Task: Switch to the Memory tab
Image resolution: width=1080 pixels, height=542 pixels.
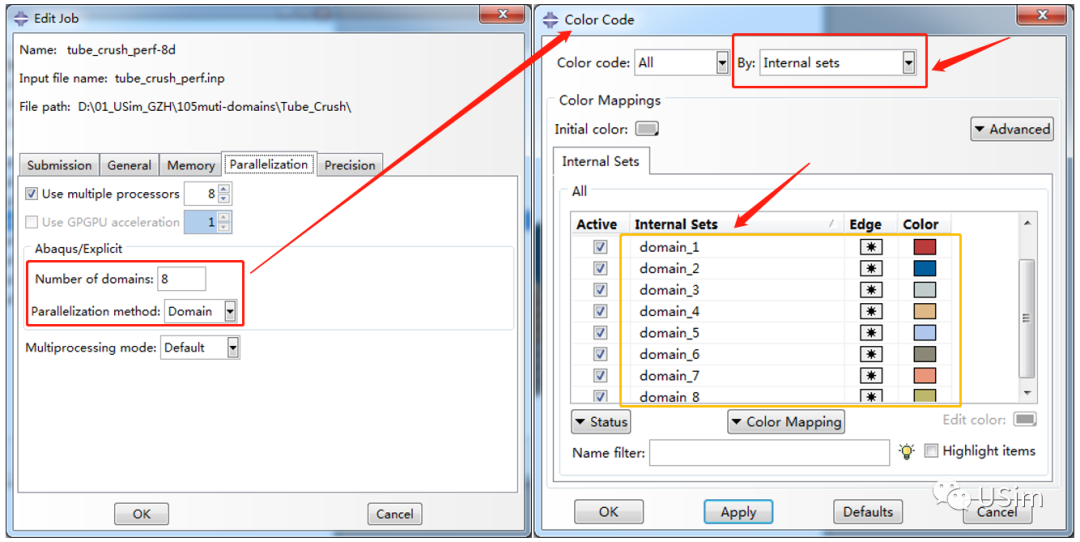Action: click(x=191, y=165)
